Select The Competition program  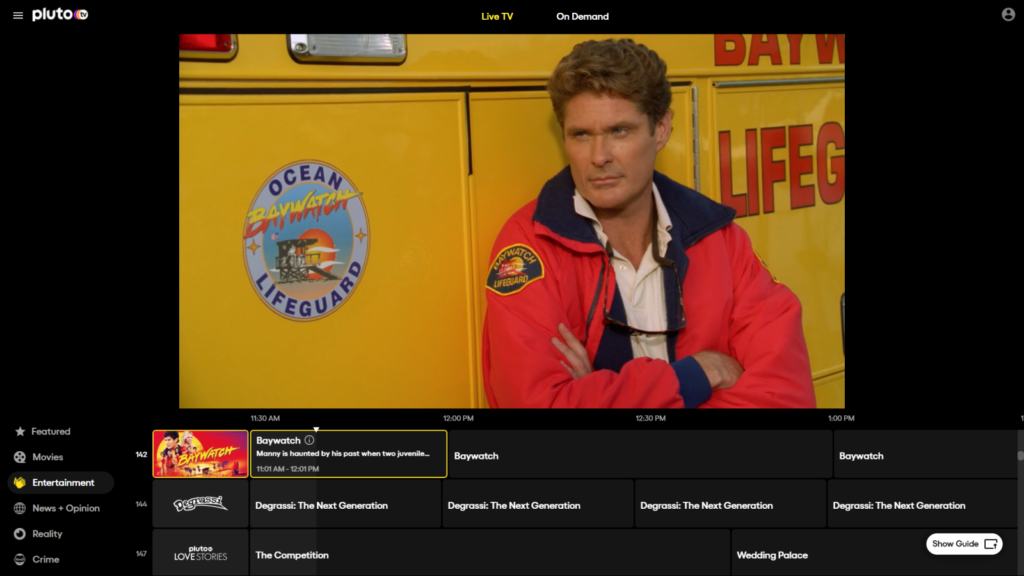pyautogui.click(x=490, y=553)
